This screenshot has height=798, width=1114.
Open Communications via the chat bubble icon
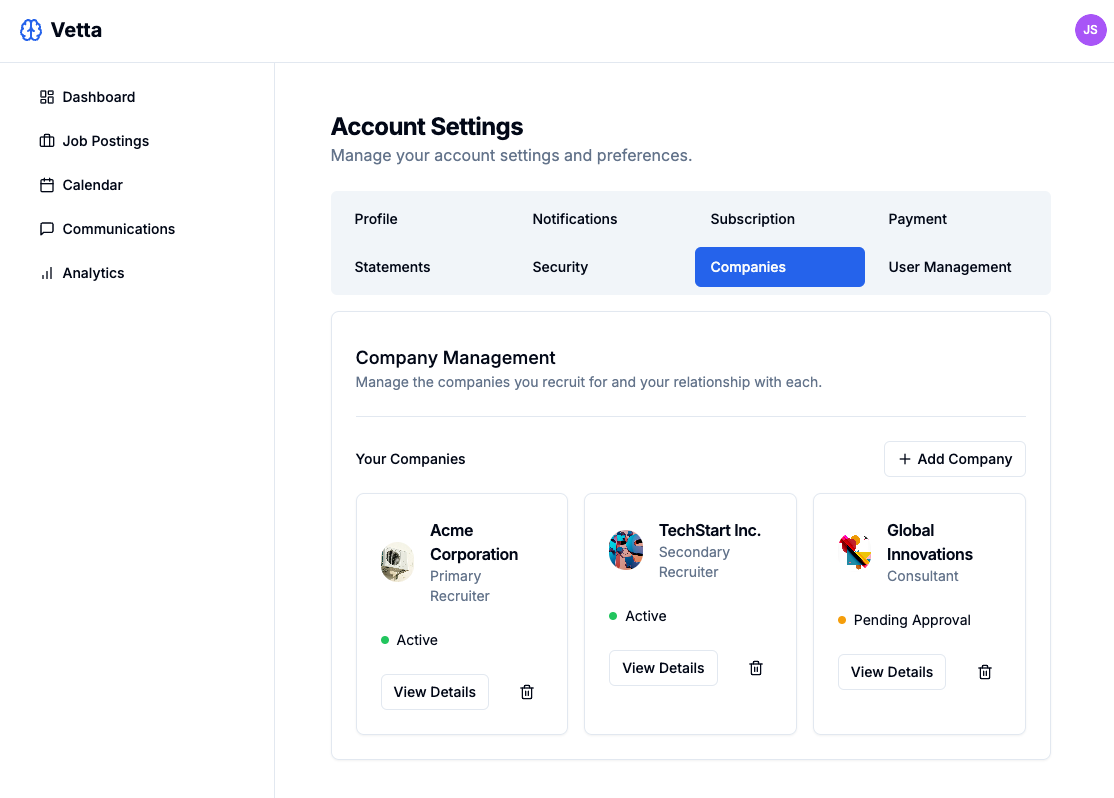click(46, 228)
